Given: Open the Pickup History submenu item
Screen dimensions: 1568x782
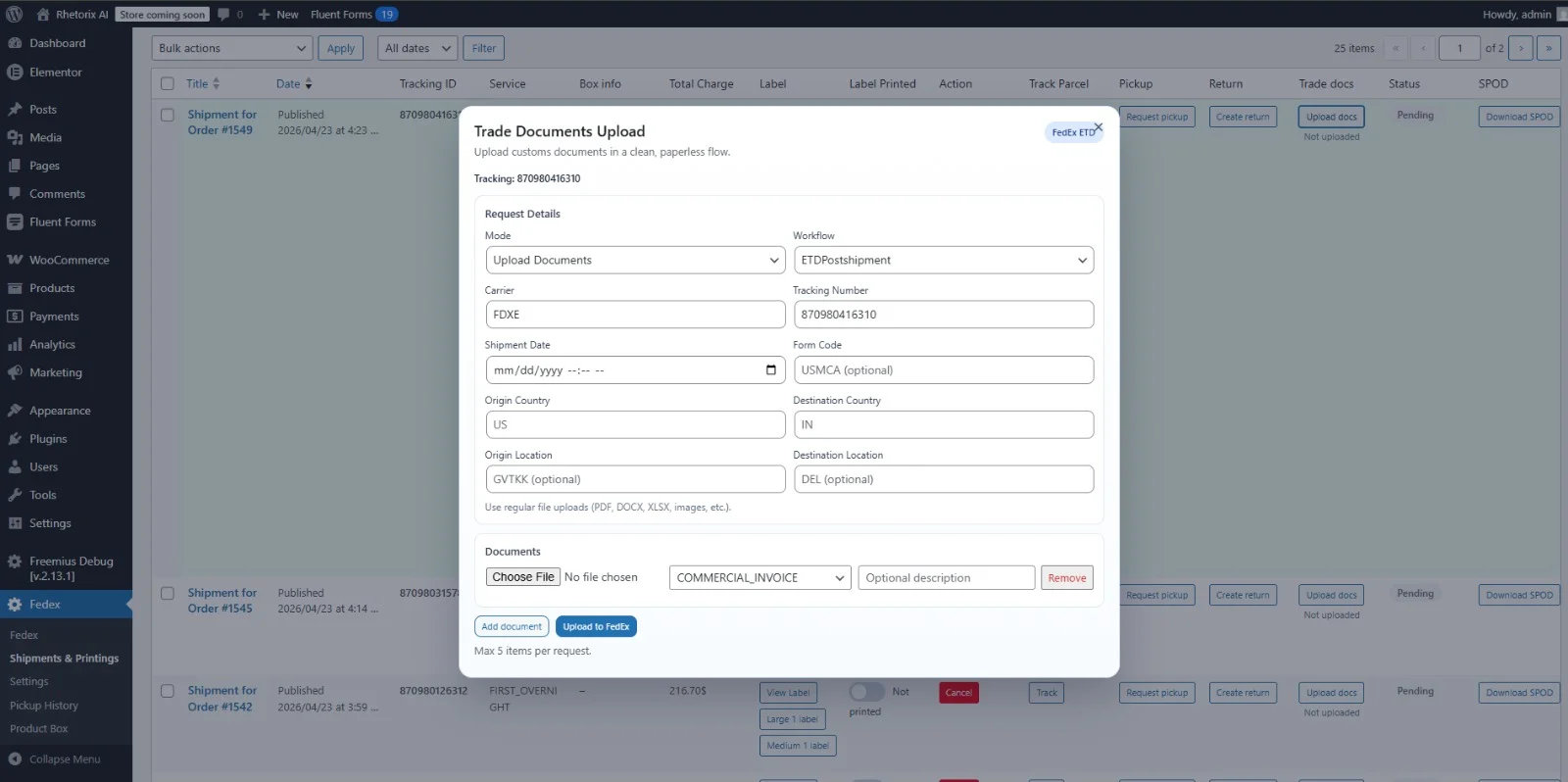Looking at the screenshot, I should click(44, 706).
